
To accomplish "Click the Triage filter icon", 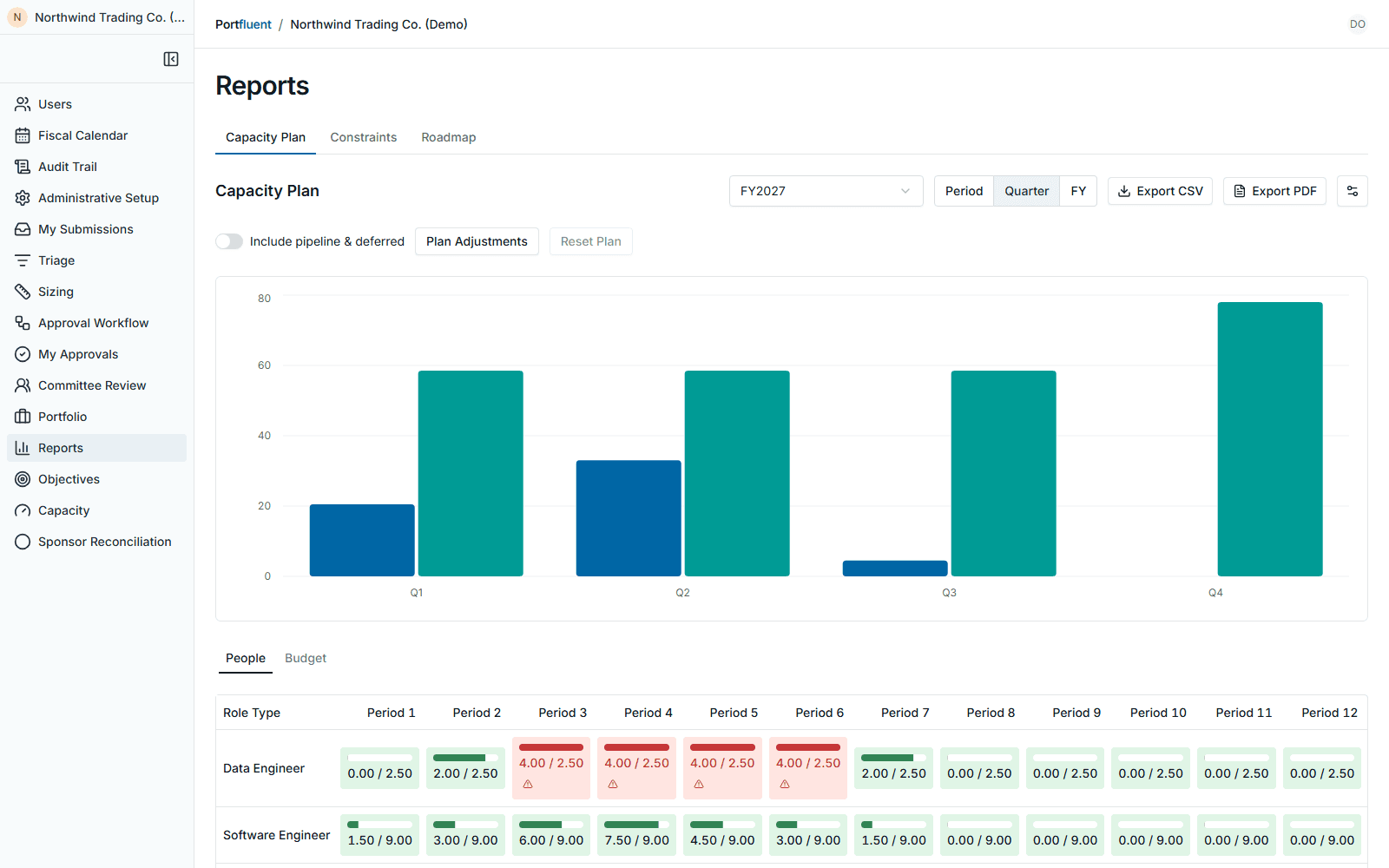I will pyautogui.click(x=23, y=260).
